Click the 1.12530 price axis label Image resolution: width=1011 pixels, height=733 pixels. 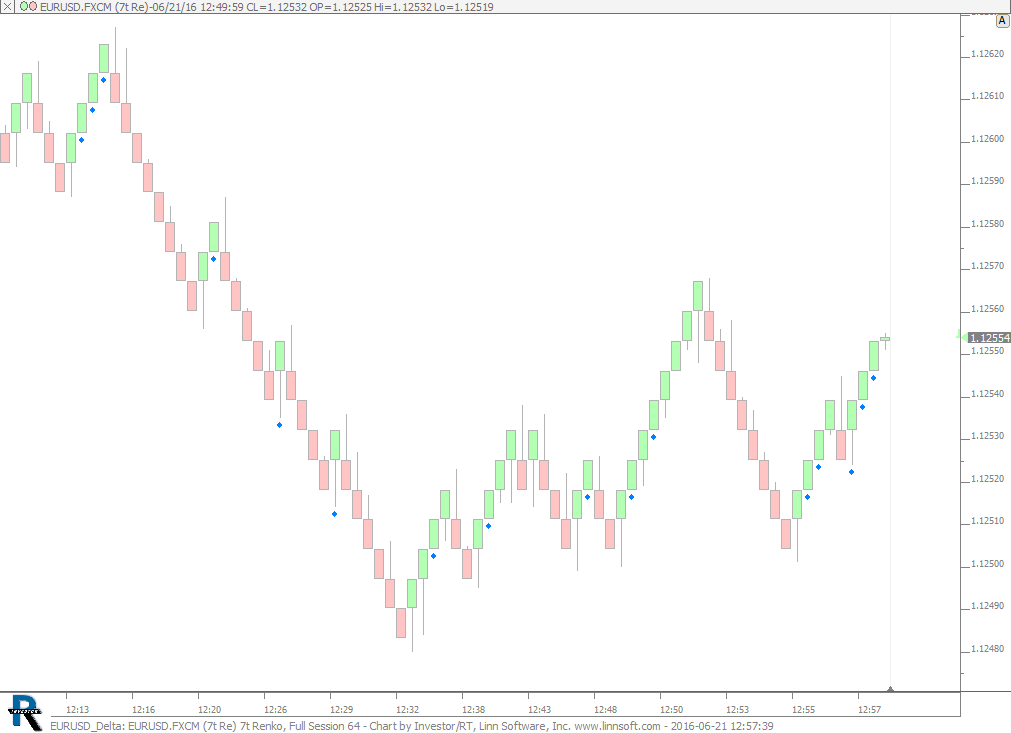(x=987, y=436)
